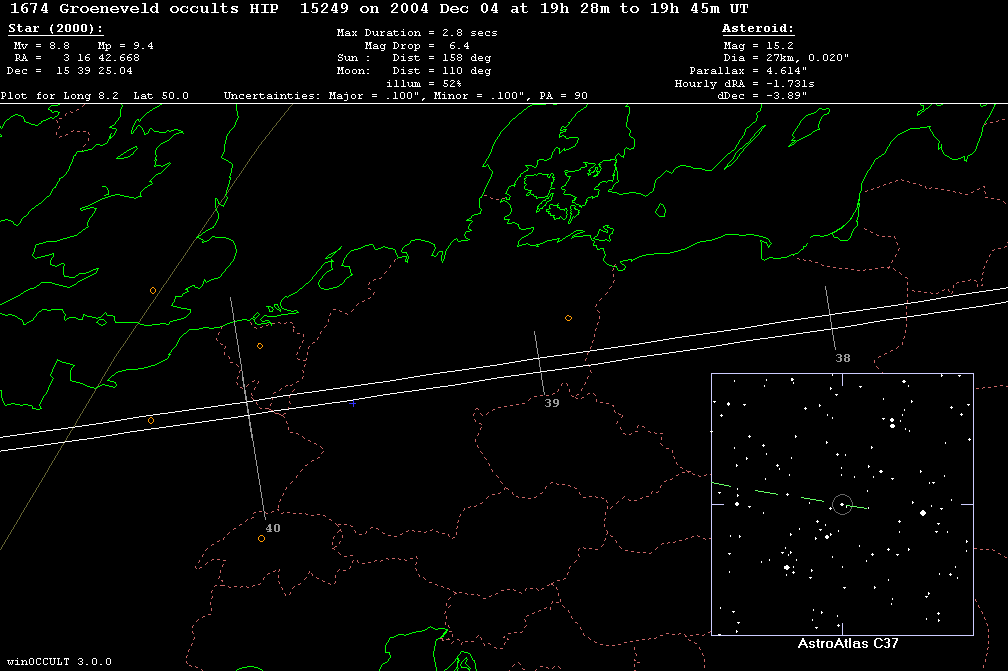
Task: Click the northernmost orange marker on the left landmass
Action: click(x=153, y=290)
